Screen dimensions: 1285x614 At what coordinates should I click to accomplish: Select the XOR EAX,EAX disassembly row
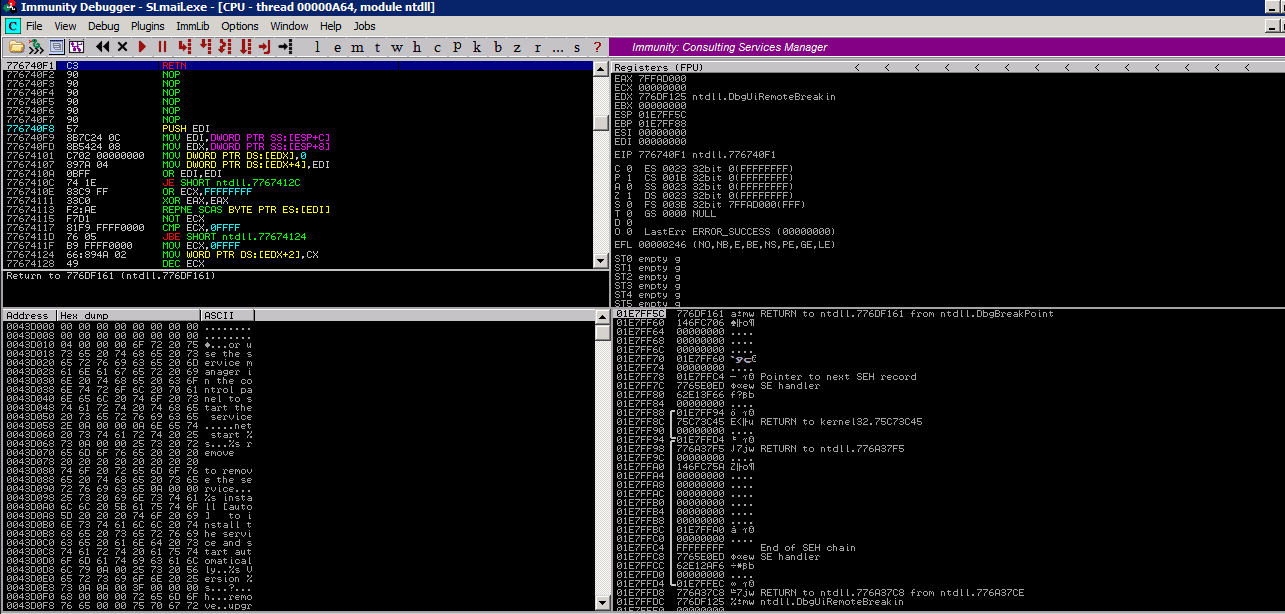[x=298, y=200]
